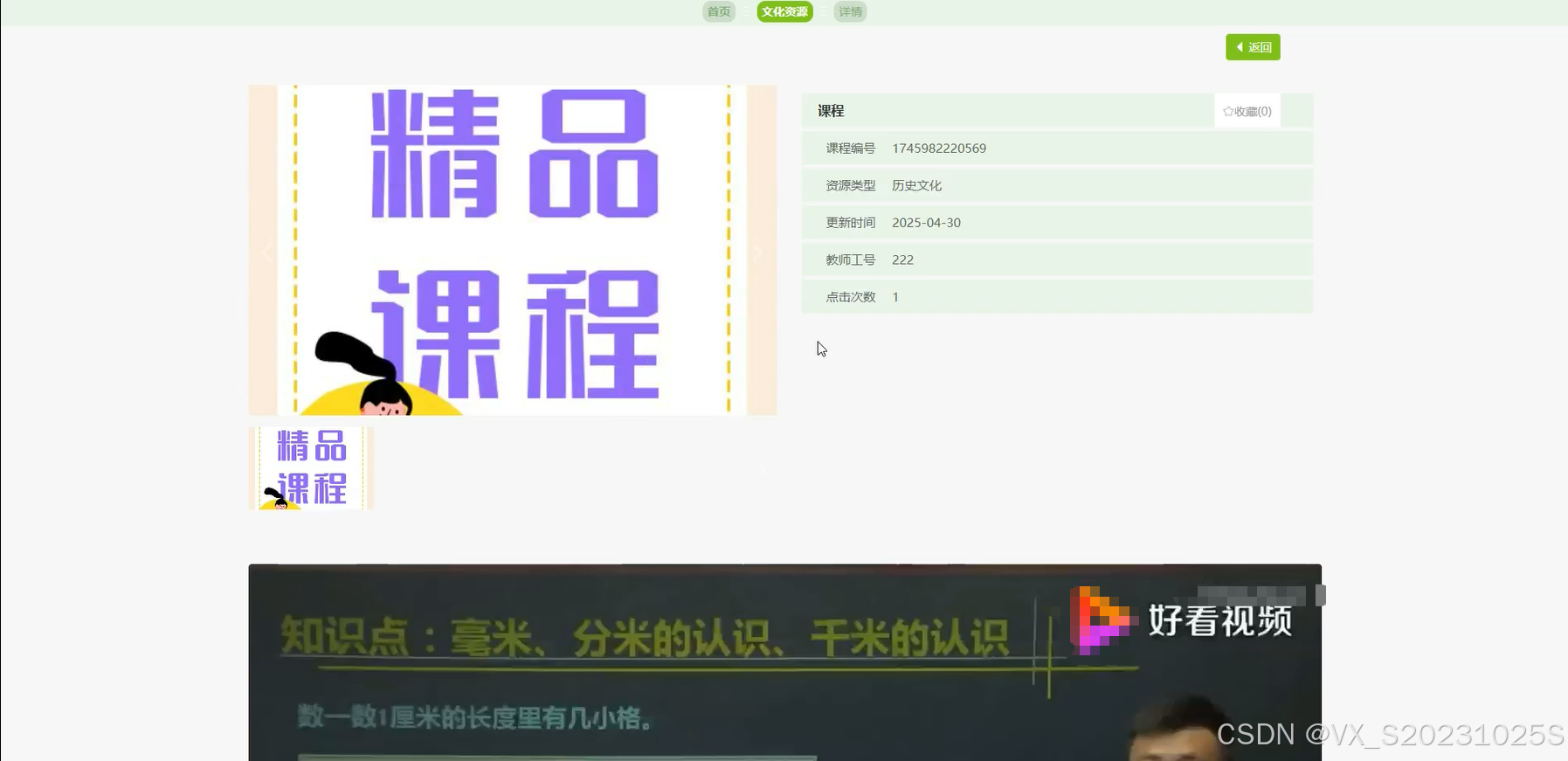The height and width of the screenshot is (761, 1568).
Task: Show the previous carousel image arrow
Action: point(266,253)
